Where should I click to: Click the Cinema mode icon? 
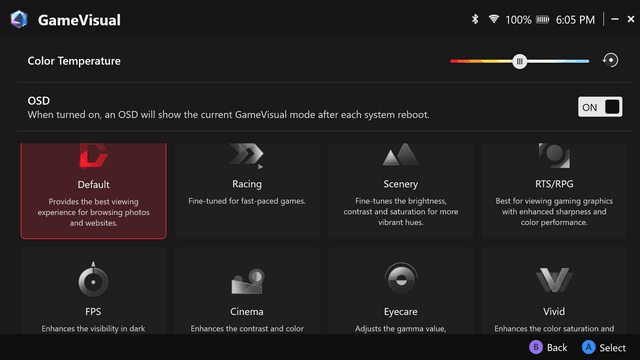[x=247, y=281]
